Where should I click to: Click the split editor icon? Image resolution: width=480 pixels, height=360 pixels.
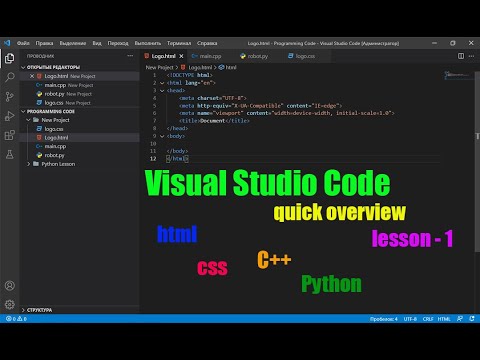click(x=461, y=56)
